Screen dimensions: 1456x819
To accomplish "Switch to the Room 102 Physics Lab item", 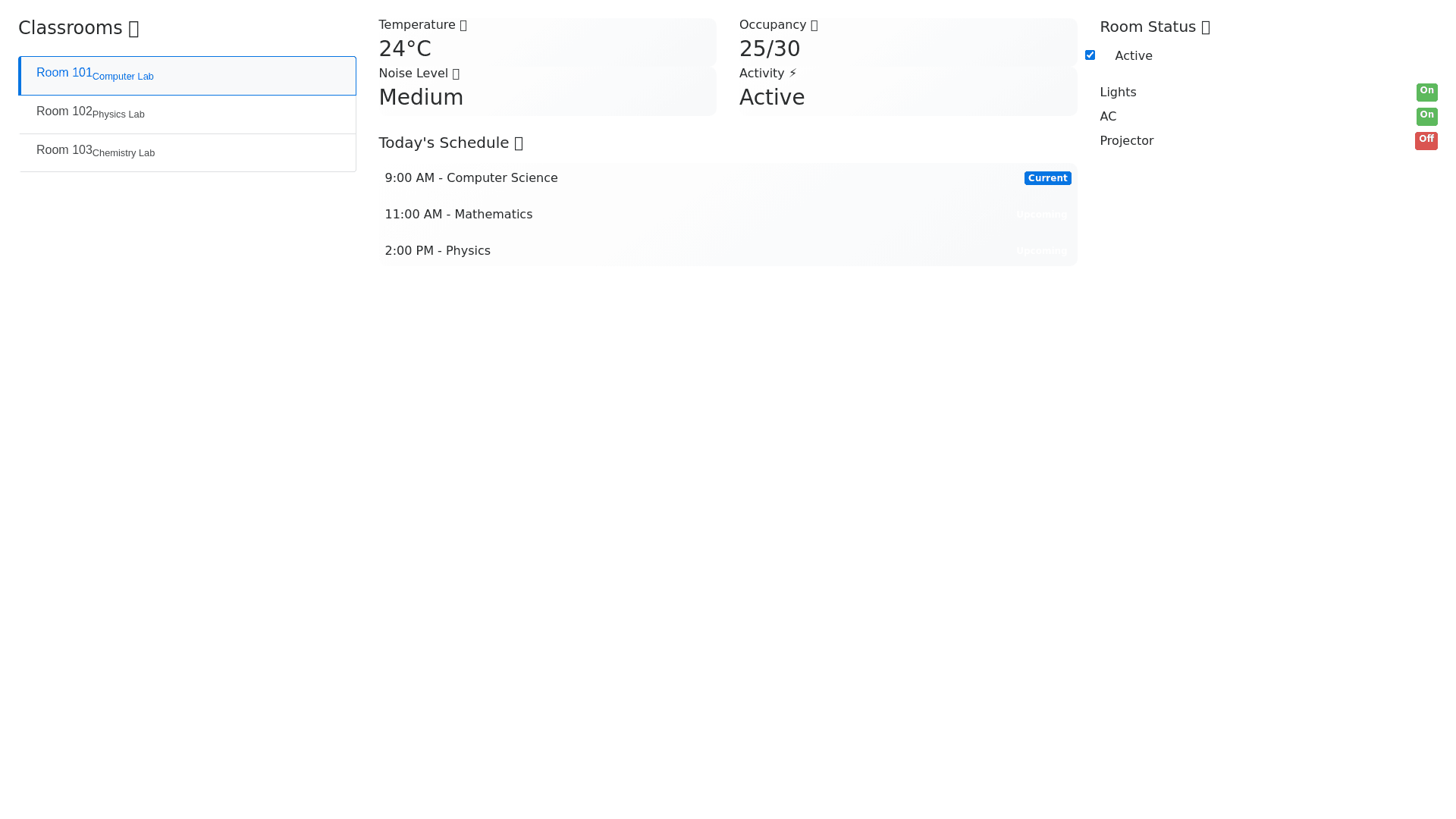I will coord(187,114).
